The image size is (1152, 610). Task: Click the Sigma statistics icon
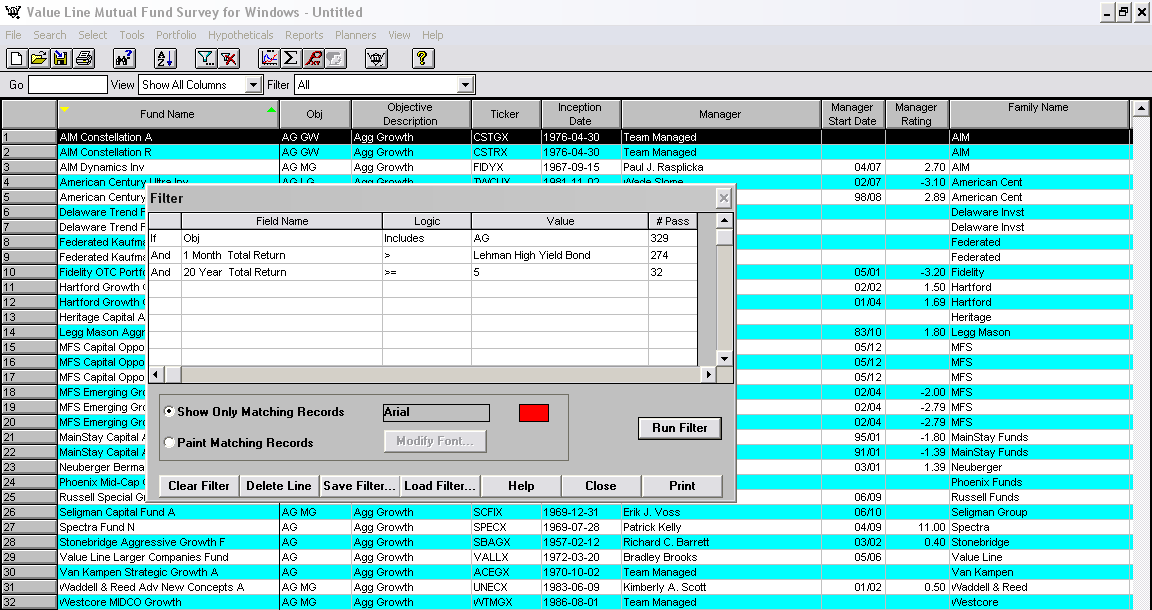291,59
